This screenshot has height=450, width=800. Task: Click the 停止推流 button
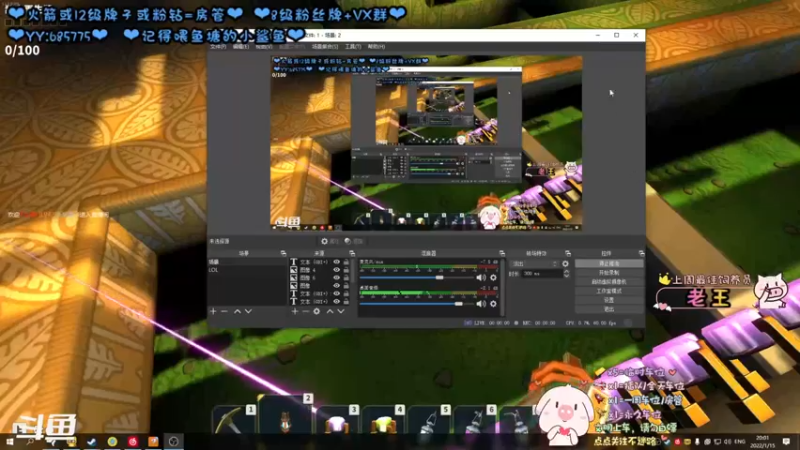pos(609,264)
